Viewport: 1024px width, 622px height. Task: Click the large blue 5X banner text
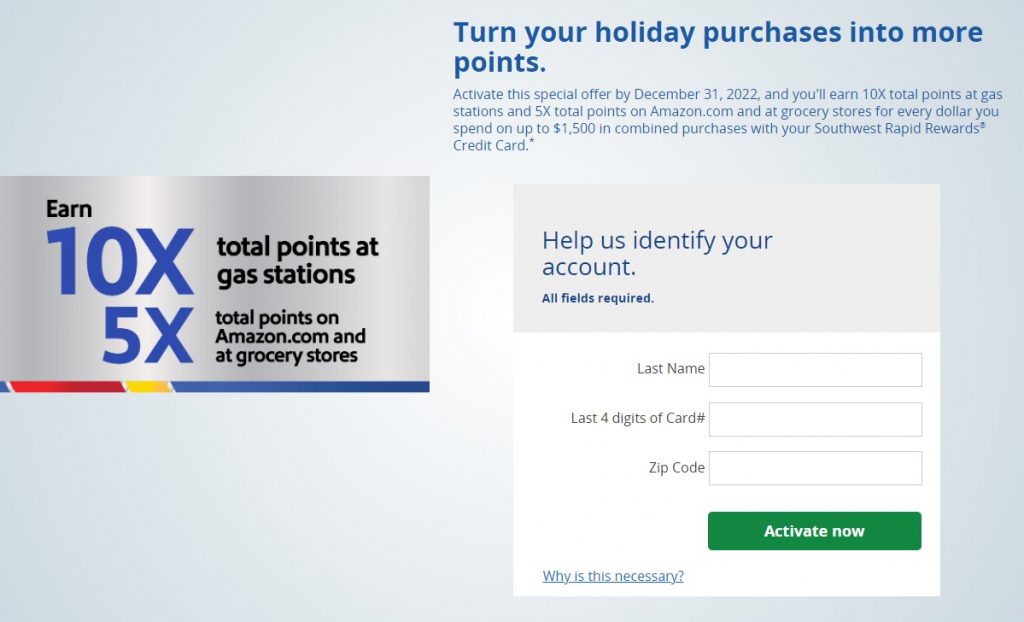click(147, 337)
